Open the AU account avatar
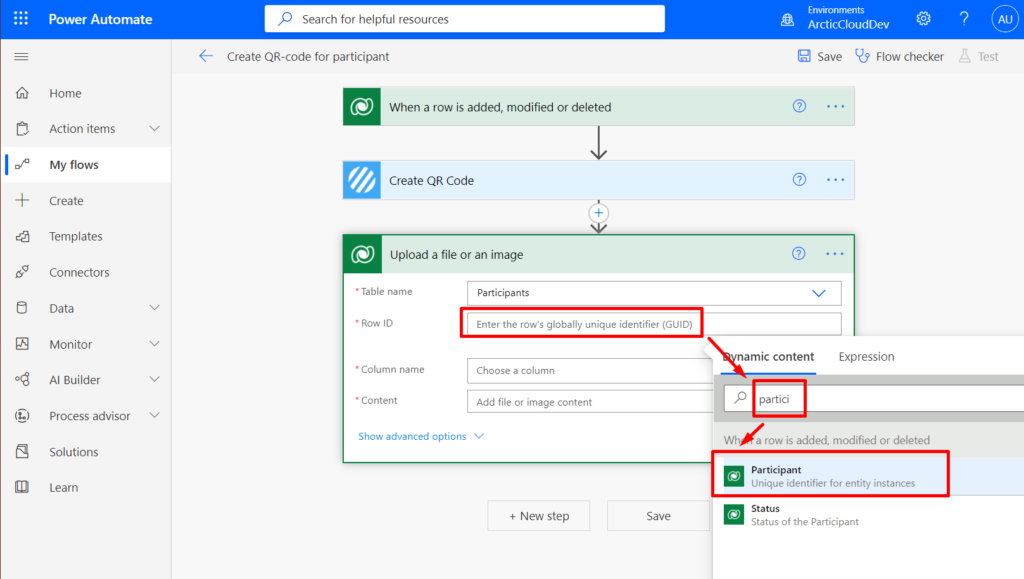Viewport: 1024px width, 579px height. pos(1004,19)
